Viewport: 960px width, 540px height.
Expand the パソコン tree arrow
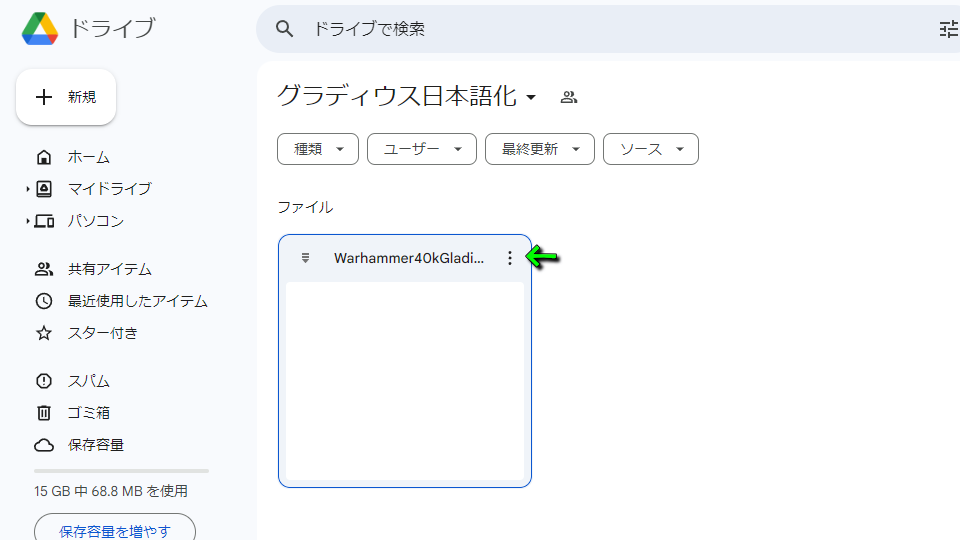click(28, 221)
